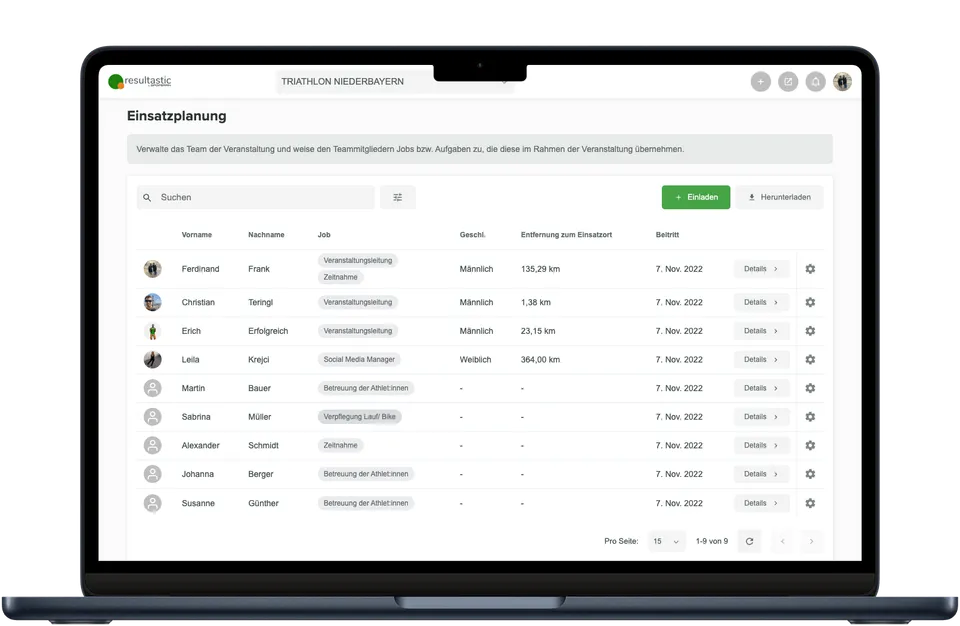Open Details for Leila Krejci

(x=761, y=360)
